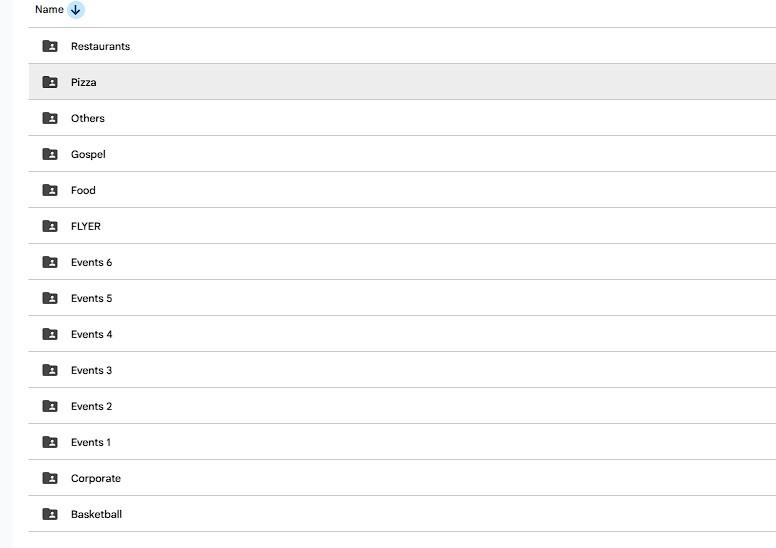The height and width of the screenshot is (548, 776).
Task: Click the Restaurants folder name
Action: point(100,46)
